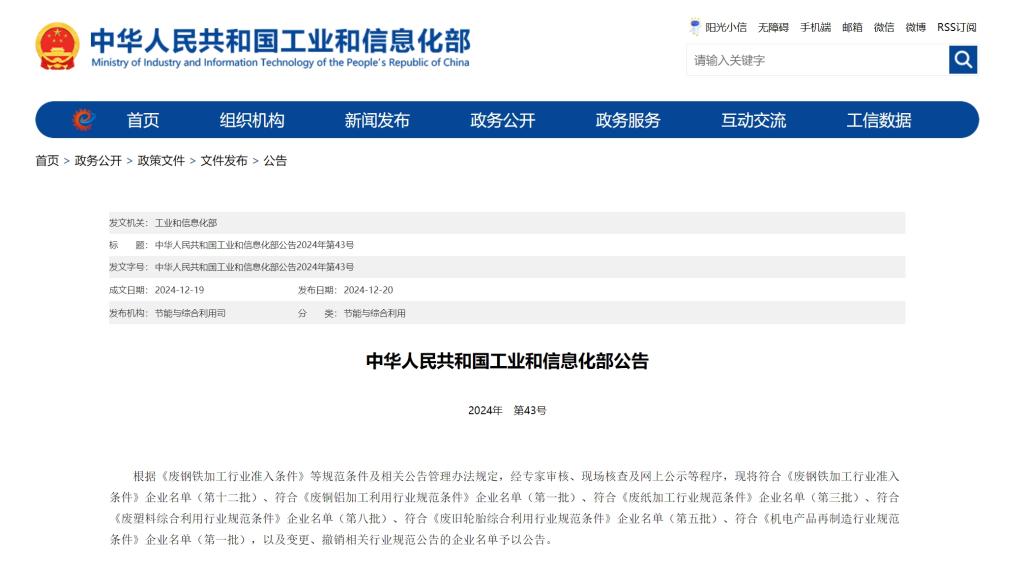Click the national emblem logo
The width and height of the screenshot is (1024, 565).
[57, 46]
